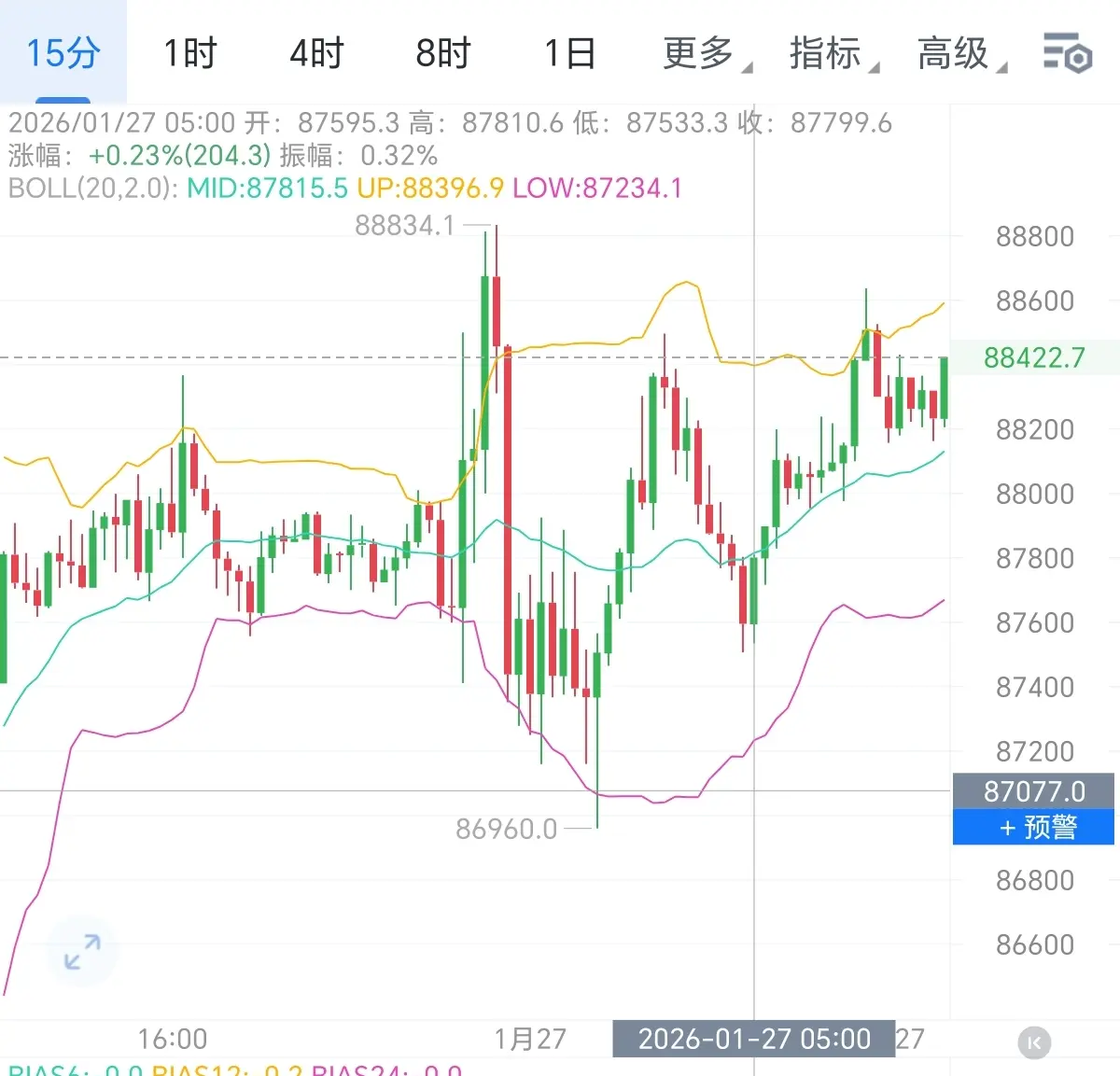Click the 1月27 date axis label

[x=530, y=1039]
